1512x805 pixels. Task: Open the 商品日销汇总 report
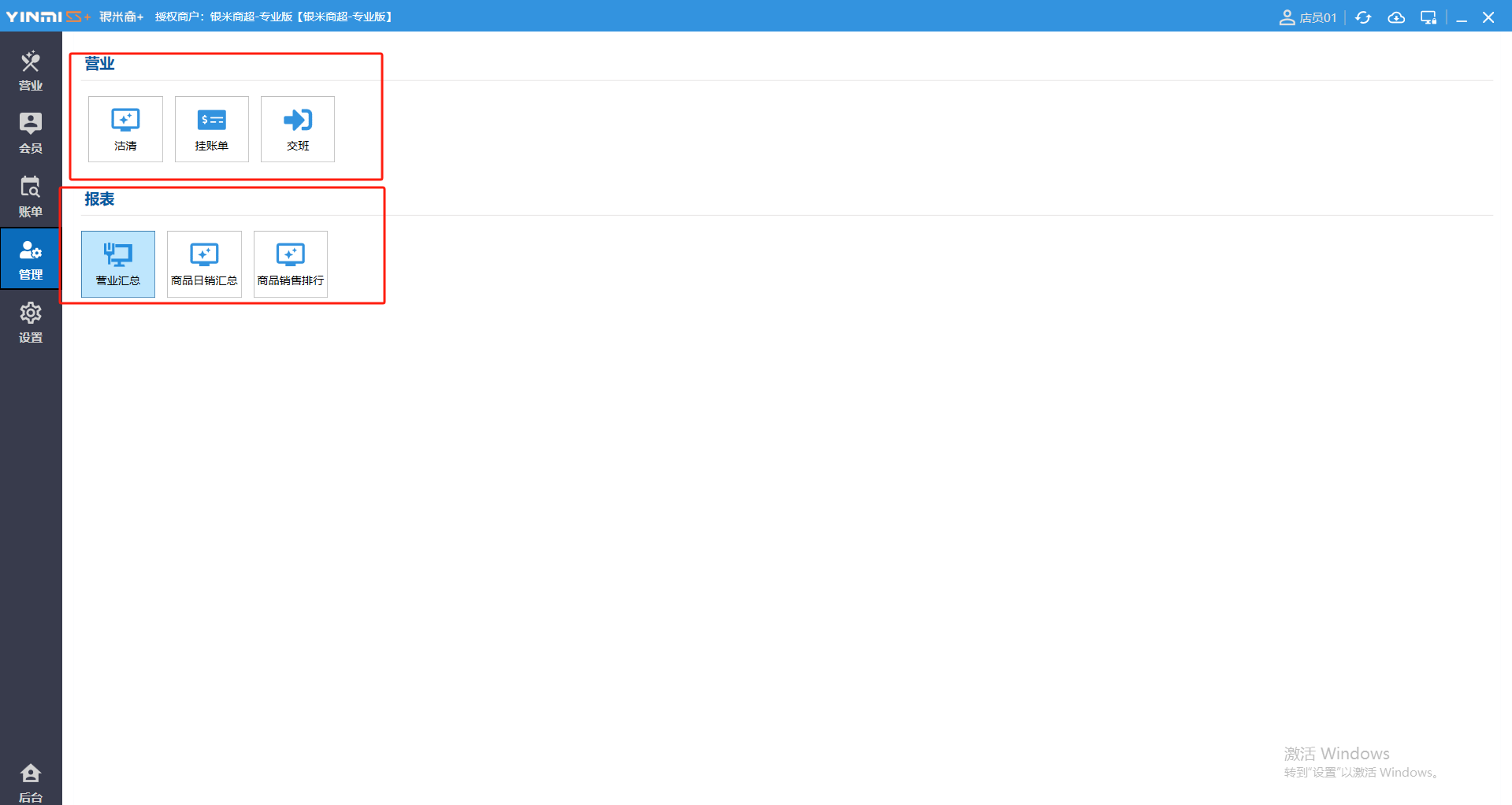coord(204,264)
